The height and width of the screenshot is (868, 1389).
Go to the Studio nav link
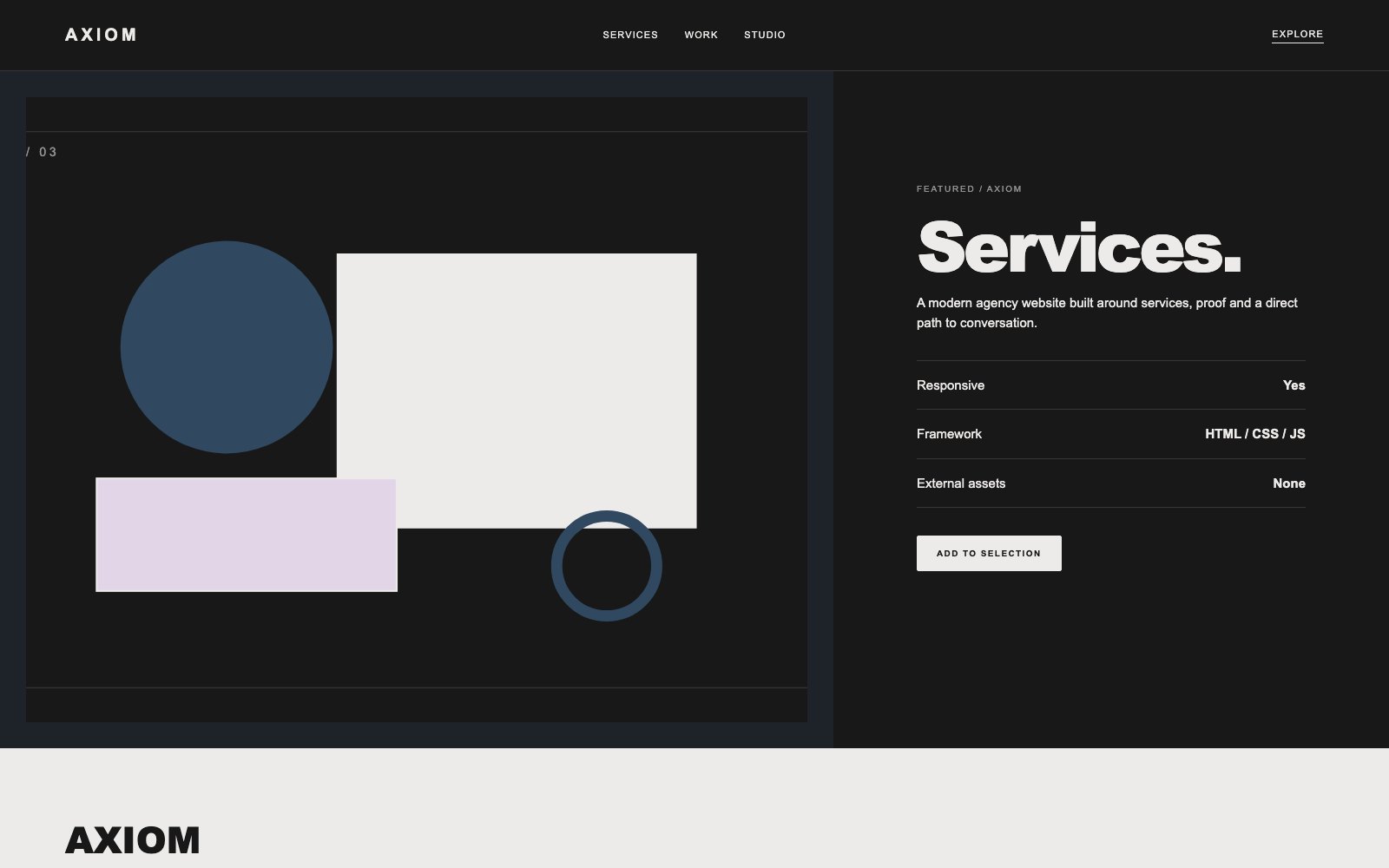[764, 35]
